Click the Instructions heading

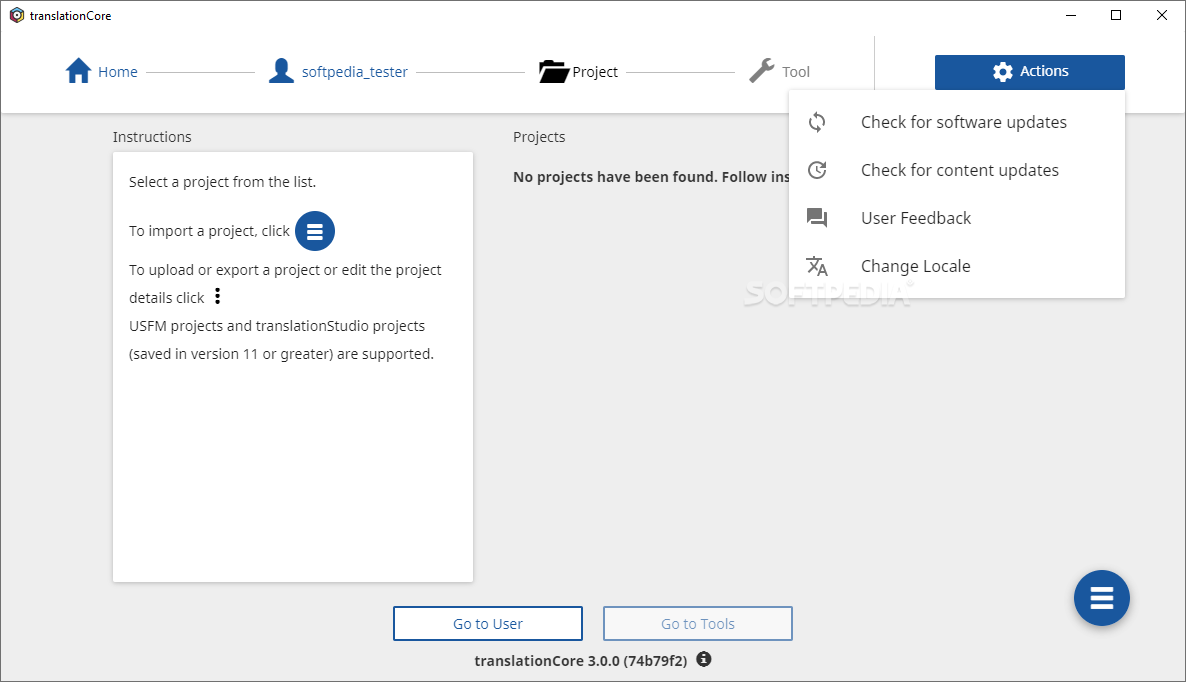[152, 137]
